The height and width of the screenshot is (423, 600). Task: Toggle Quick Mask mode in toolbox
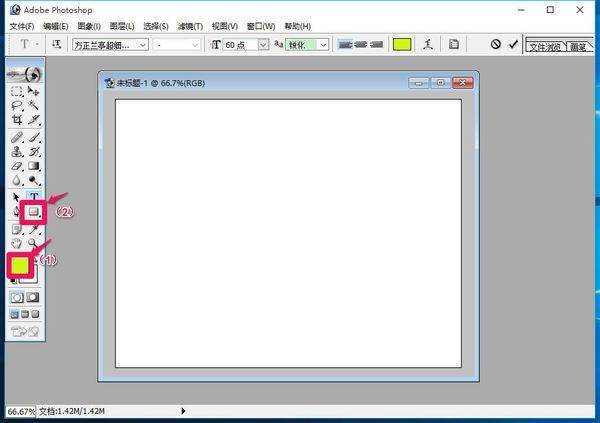pyautogui.click(x=33, y=297)
